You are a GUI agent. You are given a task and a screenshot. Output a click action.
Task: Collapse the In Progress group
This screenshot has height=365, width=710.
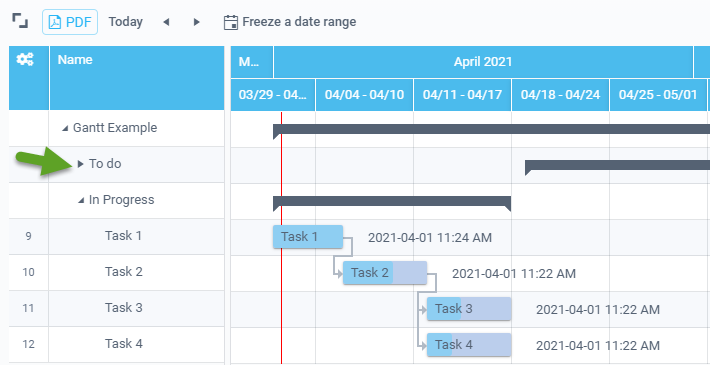[x=81, y=200]
